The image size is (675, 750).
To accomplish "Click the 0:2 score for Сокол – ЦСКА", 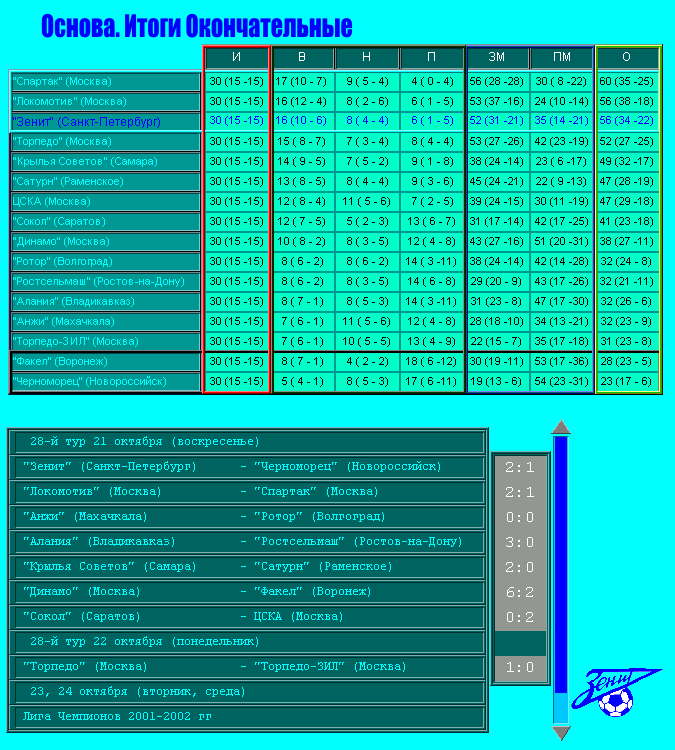I will pos(520,617).
